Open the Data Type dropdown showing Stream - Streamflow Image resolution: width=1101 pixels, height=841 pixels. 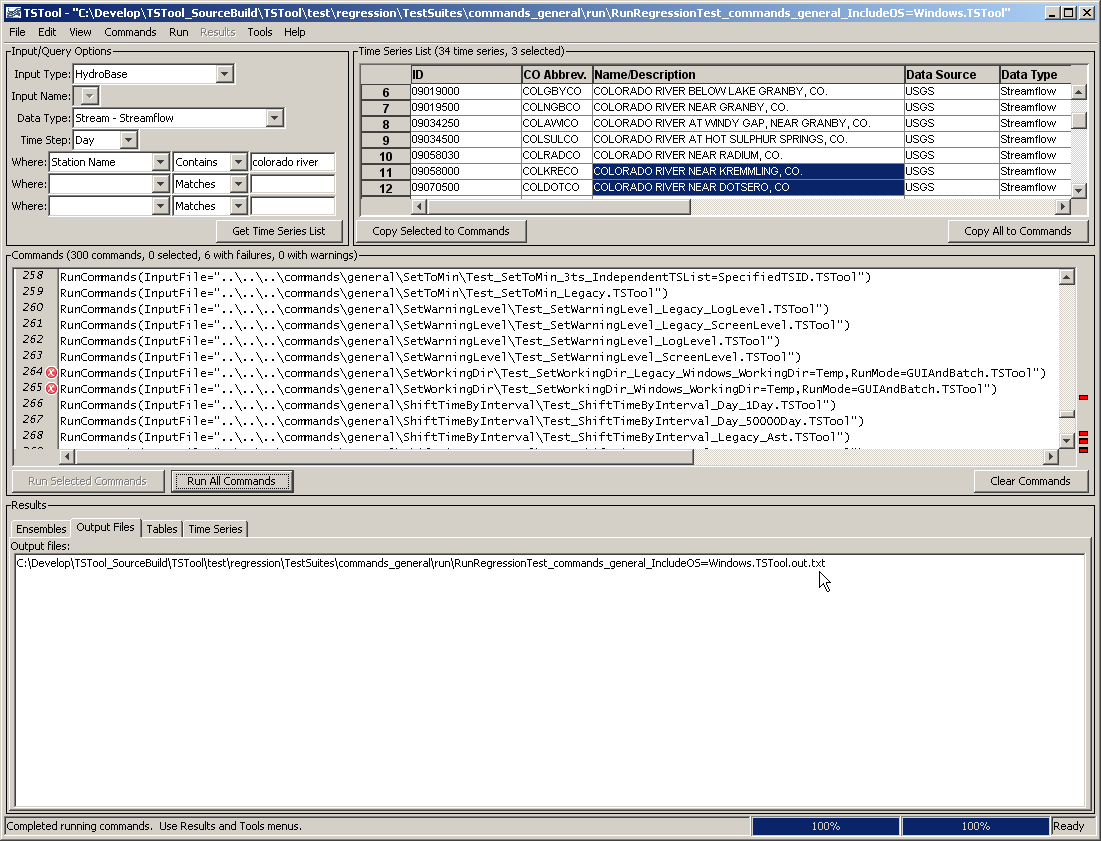[274, 117]
